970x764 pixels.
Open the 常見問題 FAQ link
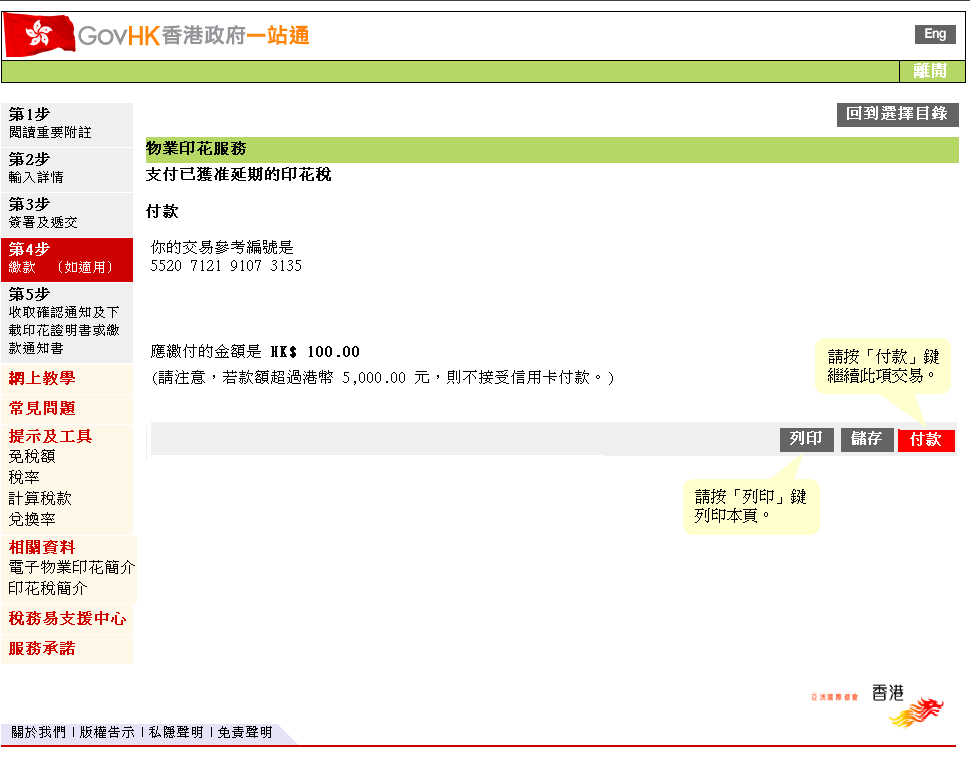[42, 409]
